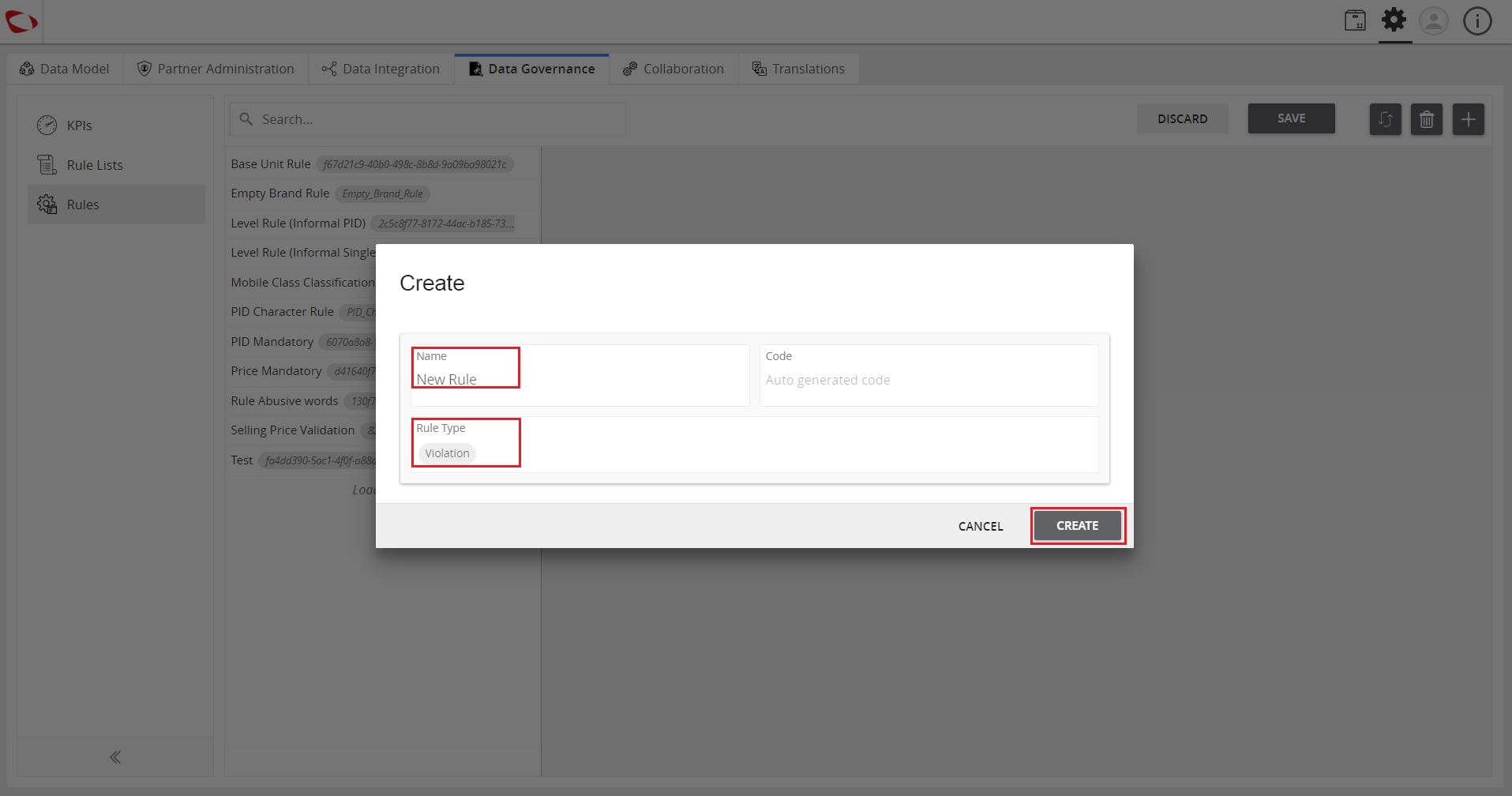Screen dimensions: 1512x796
Task: Click the red application logo icon
Action: [x=21, y=21]
